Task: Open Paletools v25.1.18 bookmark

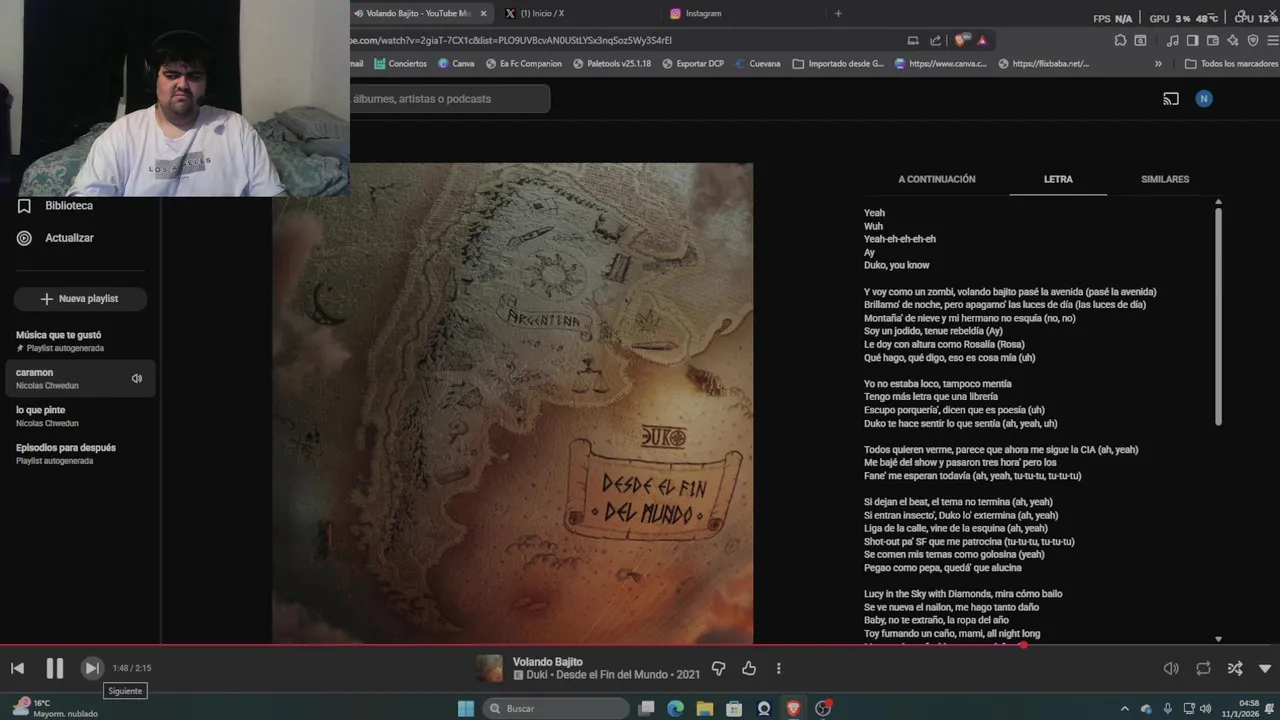Action: [x=612, y=63]
